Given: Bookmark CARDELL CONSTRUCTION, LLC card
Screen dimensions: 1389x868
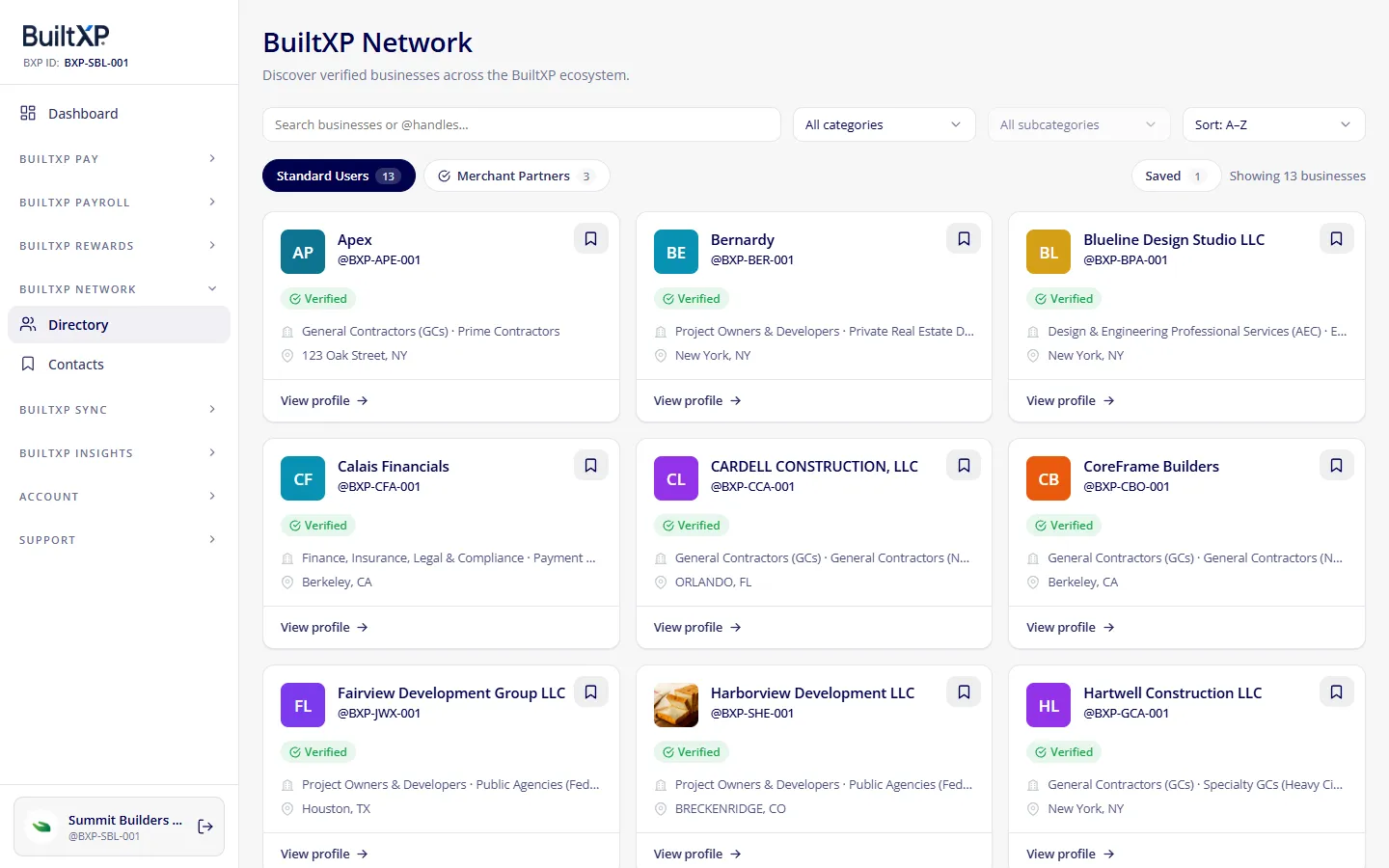Looking at the screenshot, I should [x=964, y=466].
